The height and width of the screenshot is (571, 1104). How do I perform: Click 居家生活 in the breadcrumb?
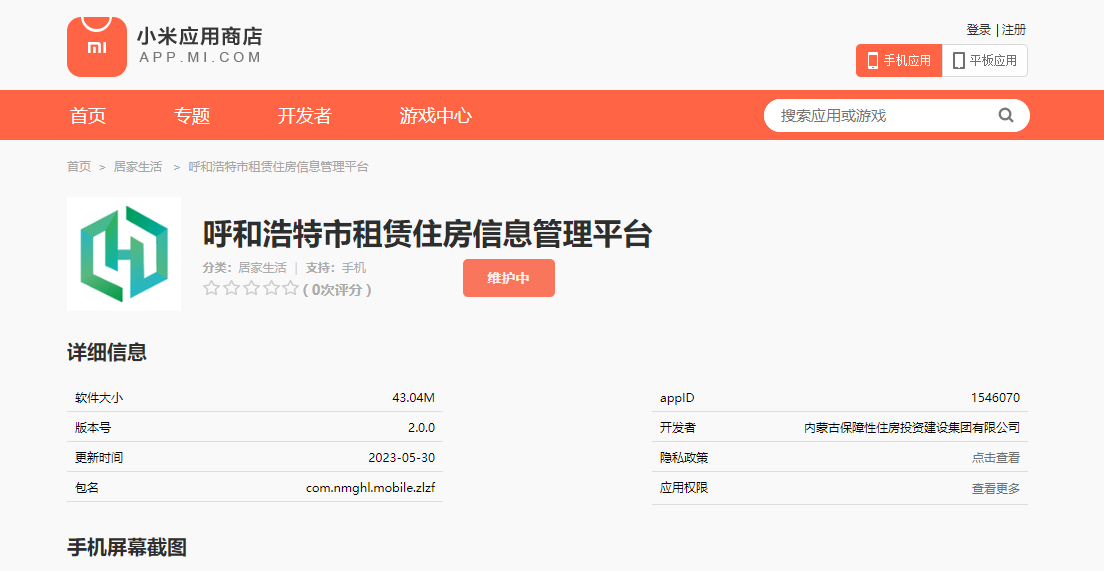[138, 167]
